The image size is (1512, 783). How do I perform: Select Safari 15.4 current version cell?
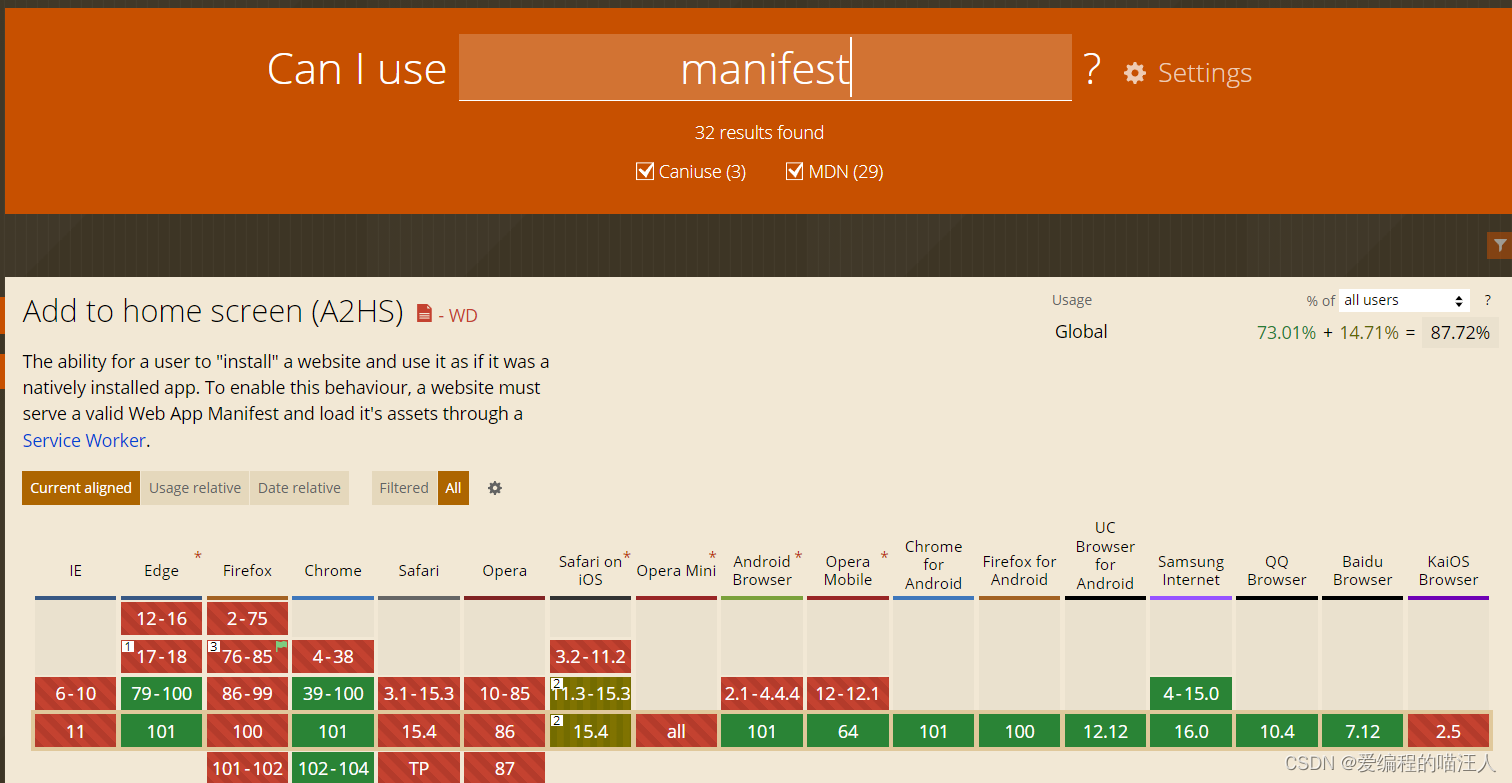(x=418, y=731)
